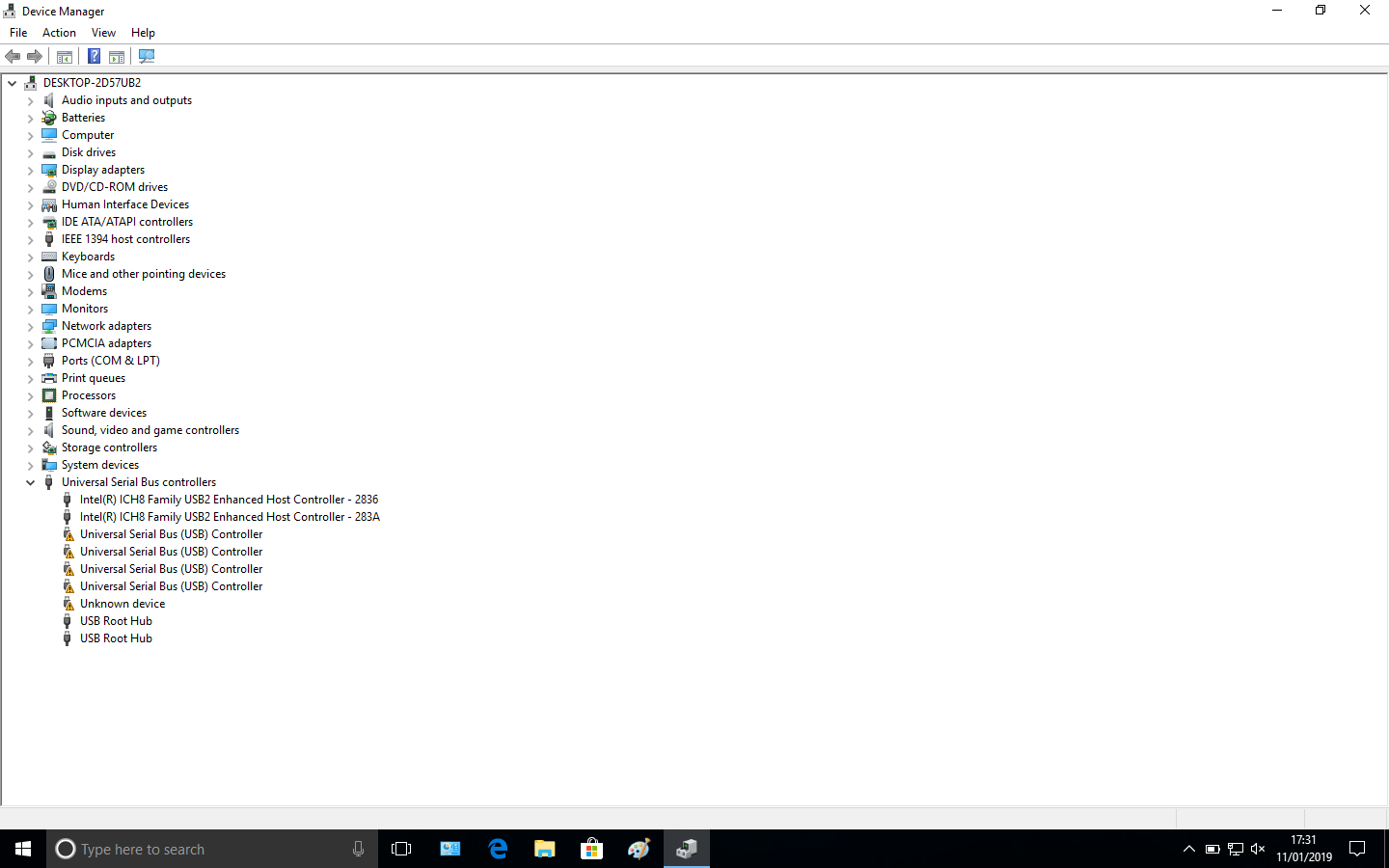The image size is (1389, 868).
Task: Click Show/Hide Console Tree toolbar icon
Action: pyautogui.click(x=65, y=56)
